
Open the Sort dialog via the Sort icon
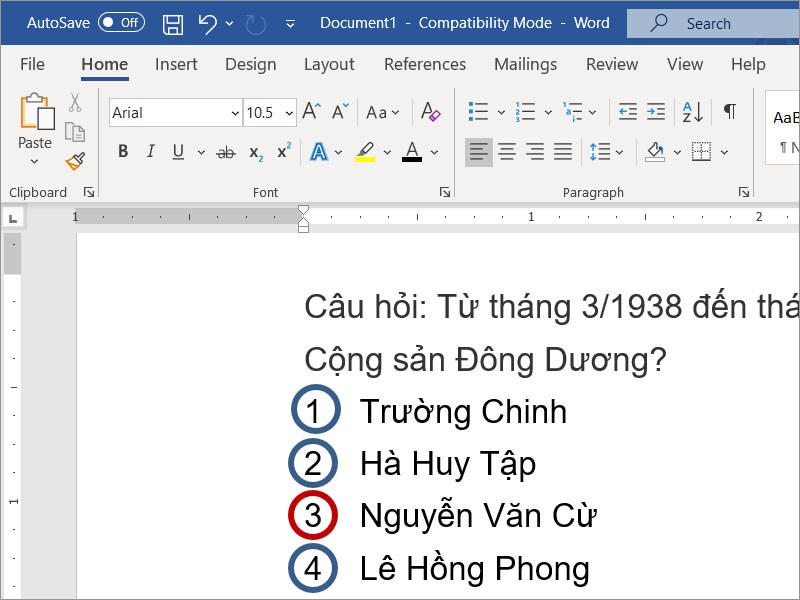coord(691,112)
